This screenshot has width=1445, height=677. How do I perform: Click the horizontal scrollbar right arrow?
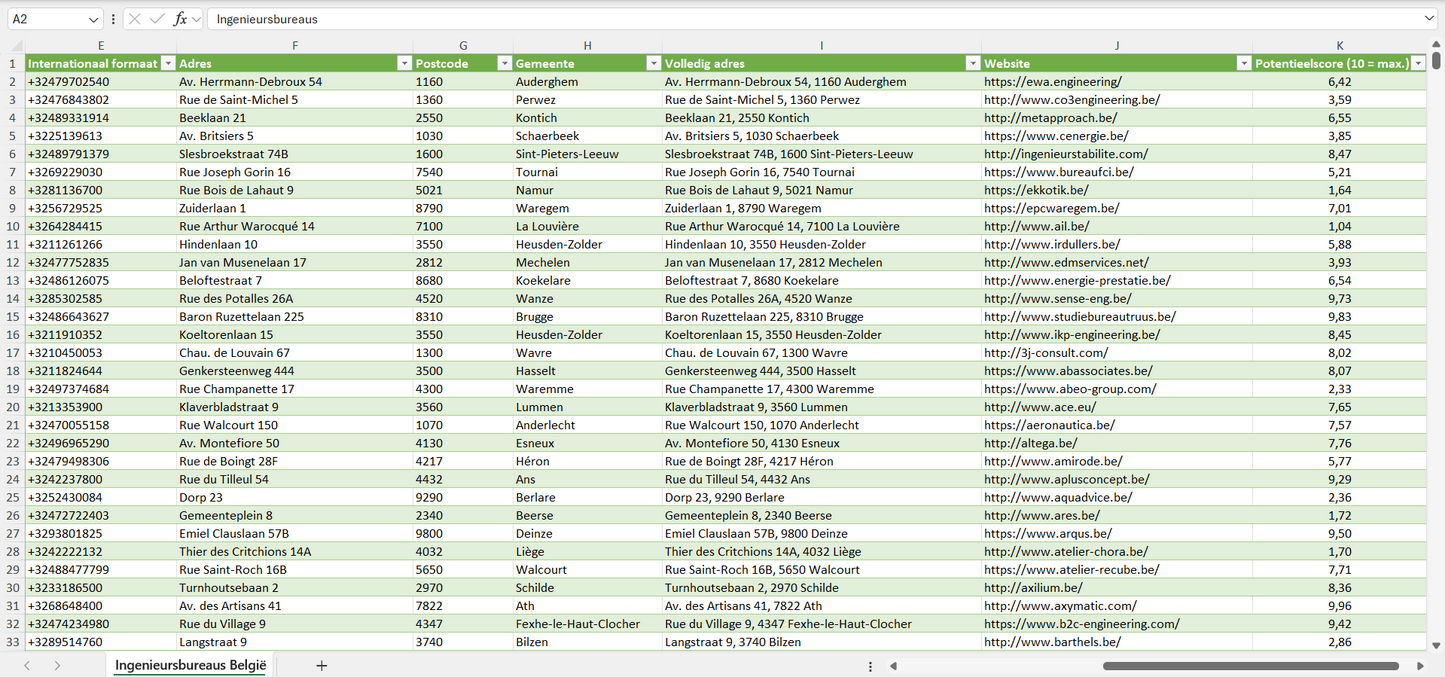coord(1420,666)
